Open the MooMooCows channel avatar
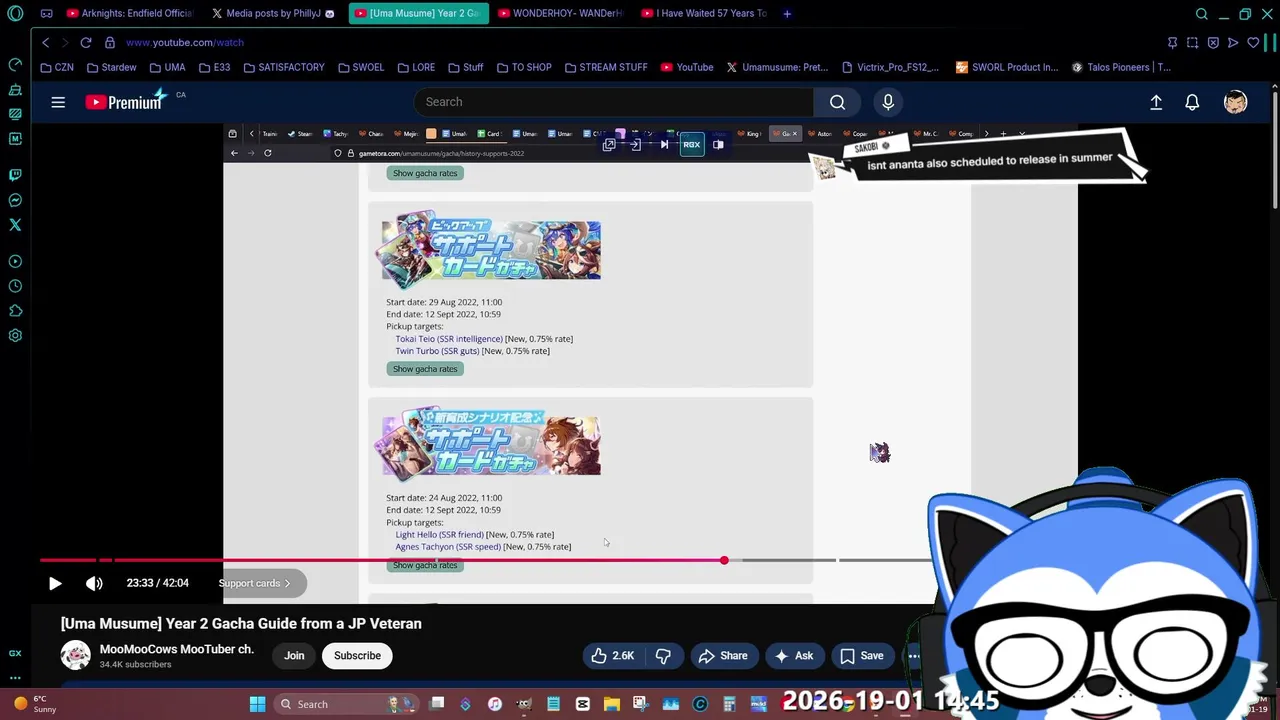The image size is (1280, 720). coord(75,655)
